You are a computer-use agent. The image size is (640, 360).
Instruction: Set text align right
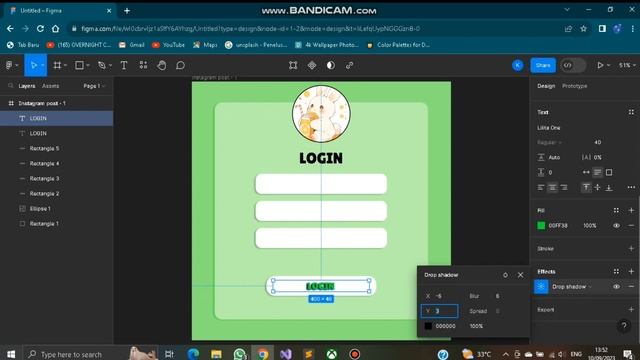(564, 187)
